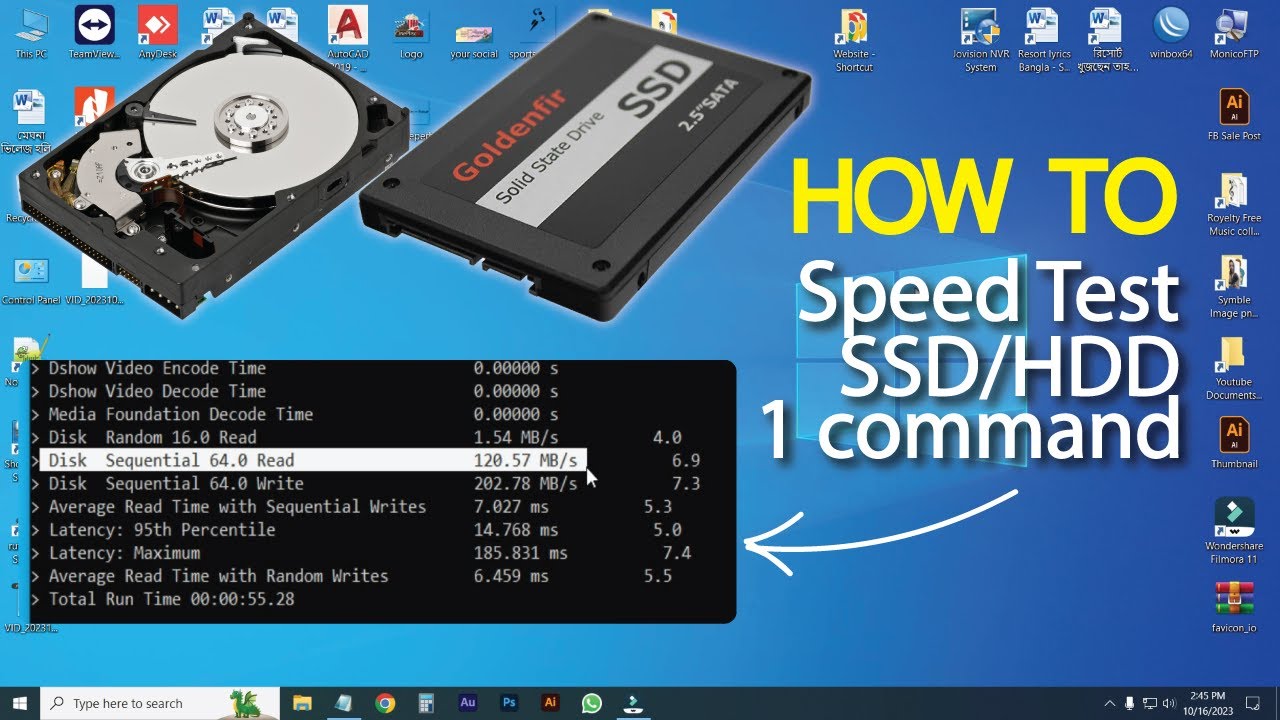This screenshot has width=1280, height=720.
Task: Open the Youtube Documents folder
Action: coord(1234,368)
